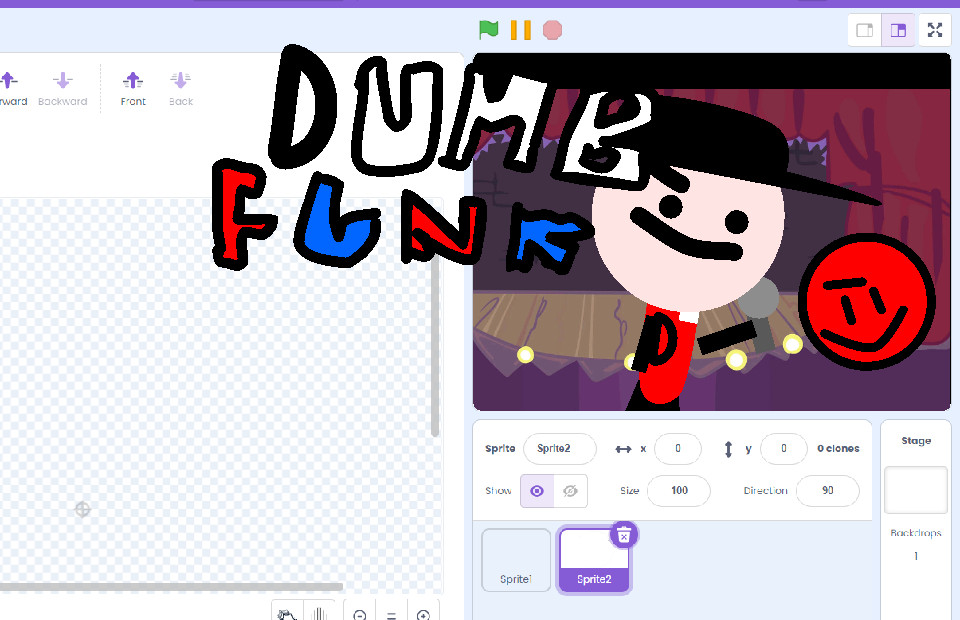This screenshot has height=620, width=960.
Task: Select the Stage backdrop thumbnail
Action: click(916, 490)
